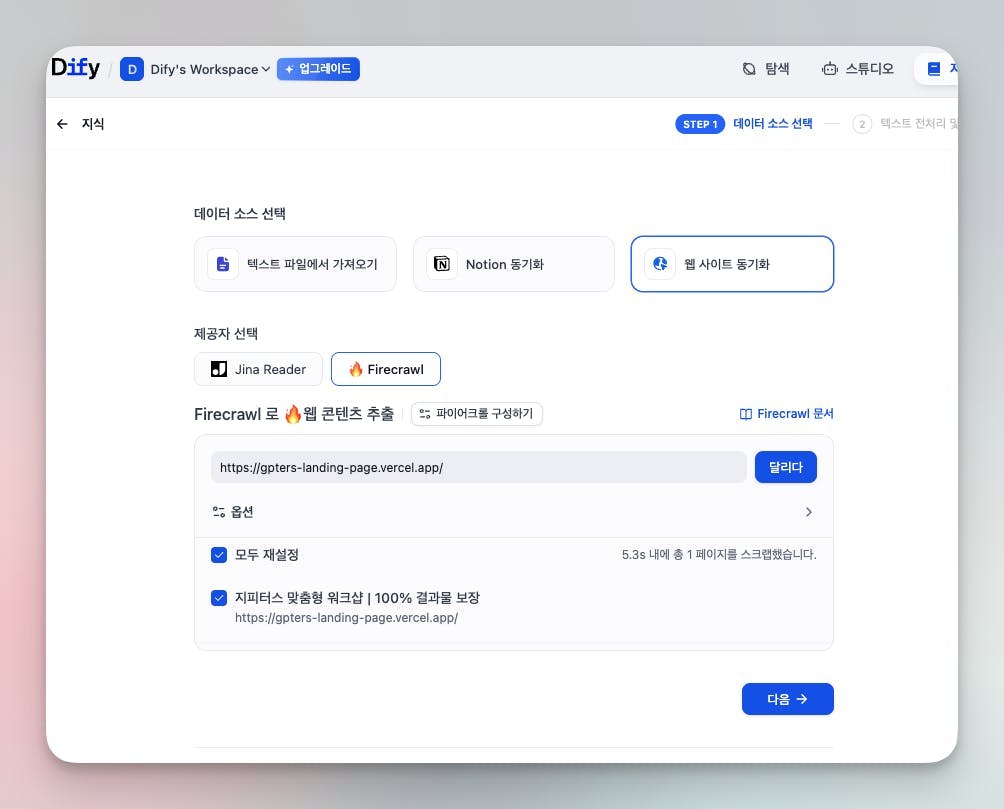Expand the 옵션 options section
Image resolution: width=1004 pixels, height=809 pixels.
point(514,512)
